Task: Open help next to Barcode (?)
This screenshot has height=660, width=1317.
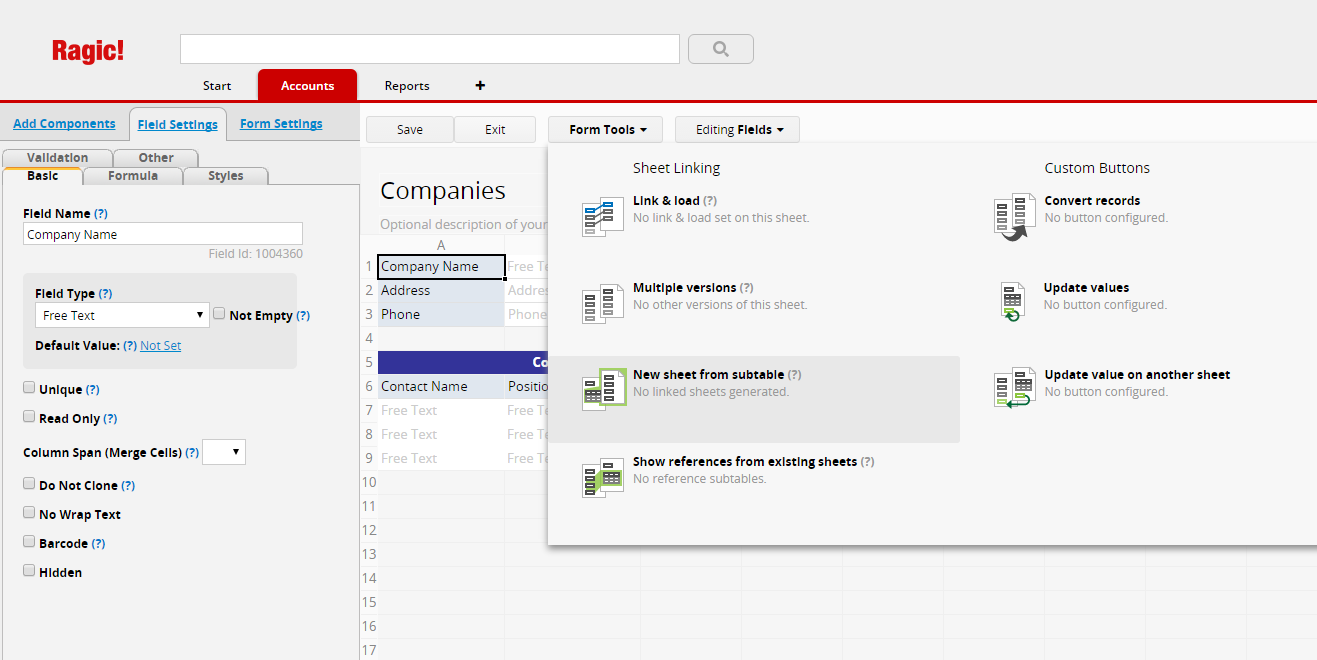Action: point(98,544)
